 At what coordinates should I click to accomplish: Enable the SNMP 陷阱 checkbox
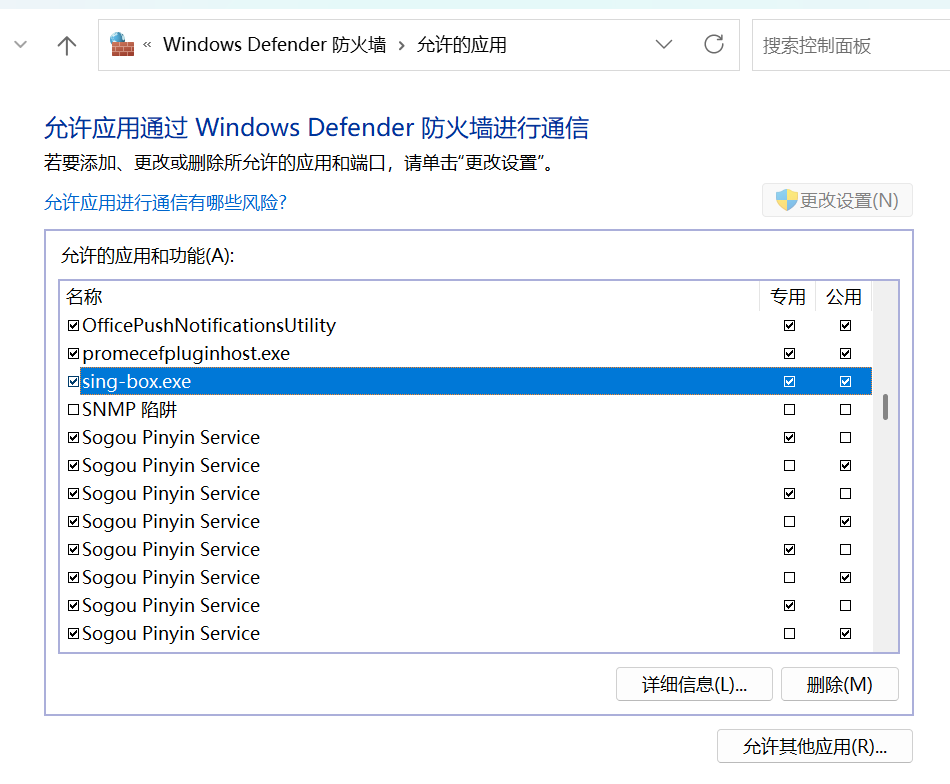(73, 410)
